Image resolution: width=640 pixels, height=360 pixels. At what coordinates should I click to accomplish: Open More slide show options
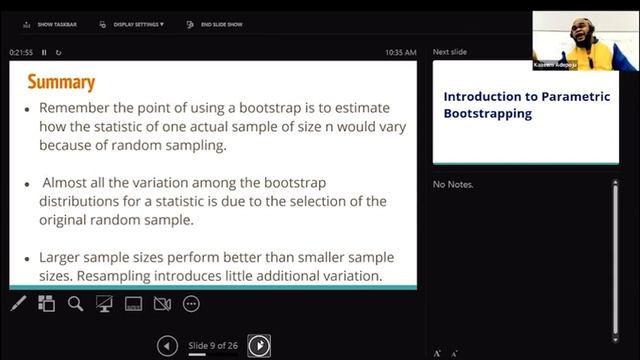191,304
